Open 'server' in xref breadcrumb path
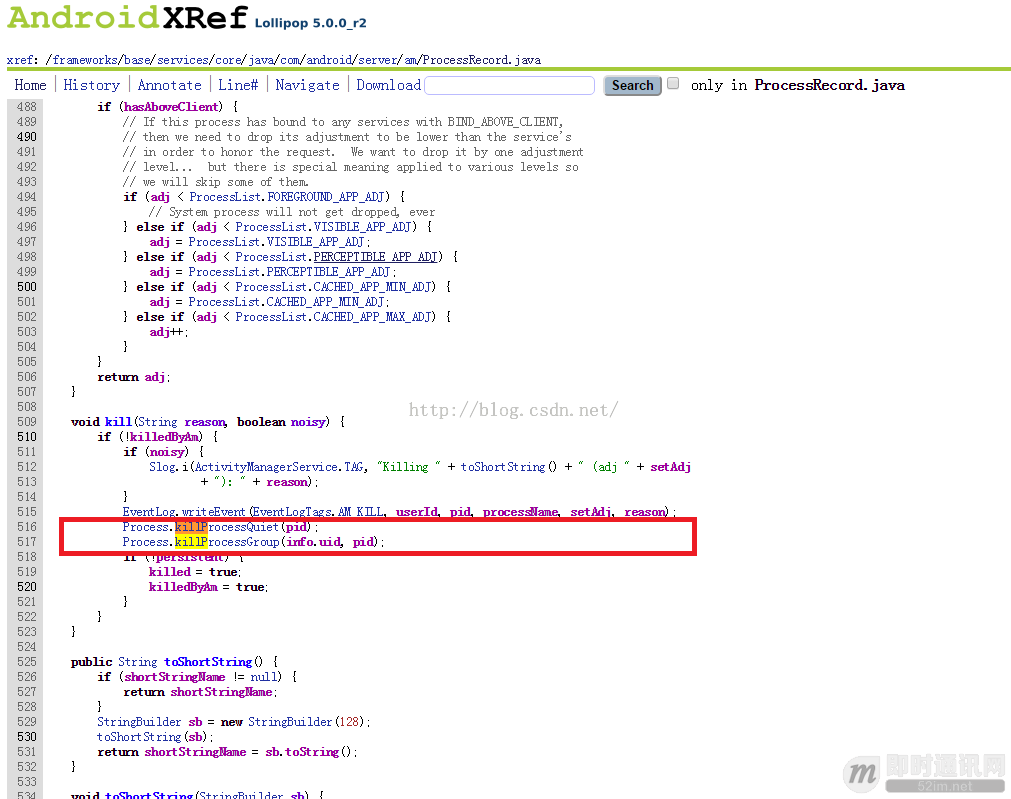Viewport: 1011px width, 799px height. tap(378, 60)
